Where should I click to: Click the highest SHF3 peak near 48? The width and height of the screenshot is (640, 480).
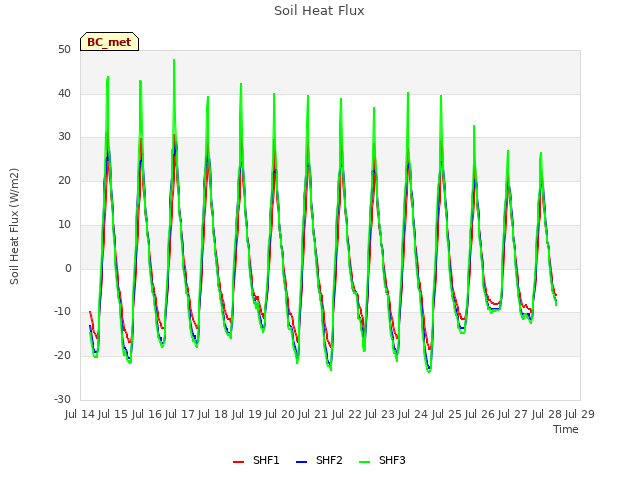[x=174, y=60]
